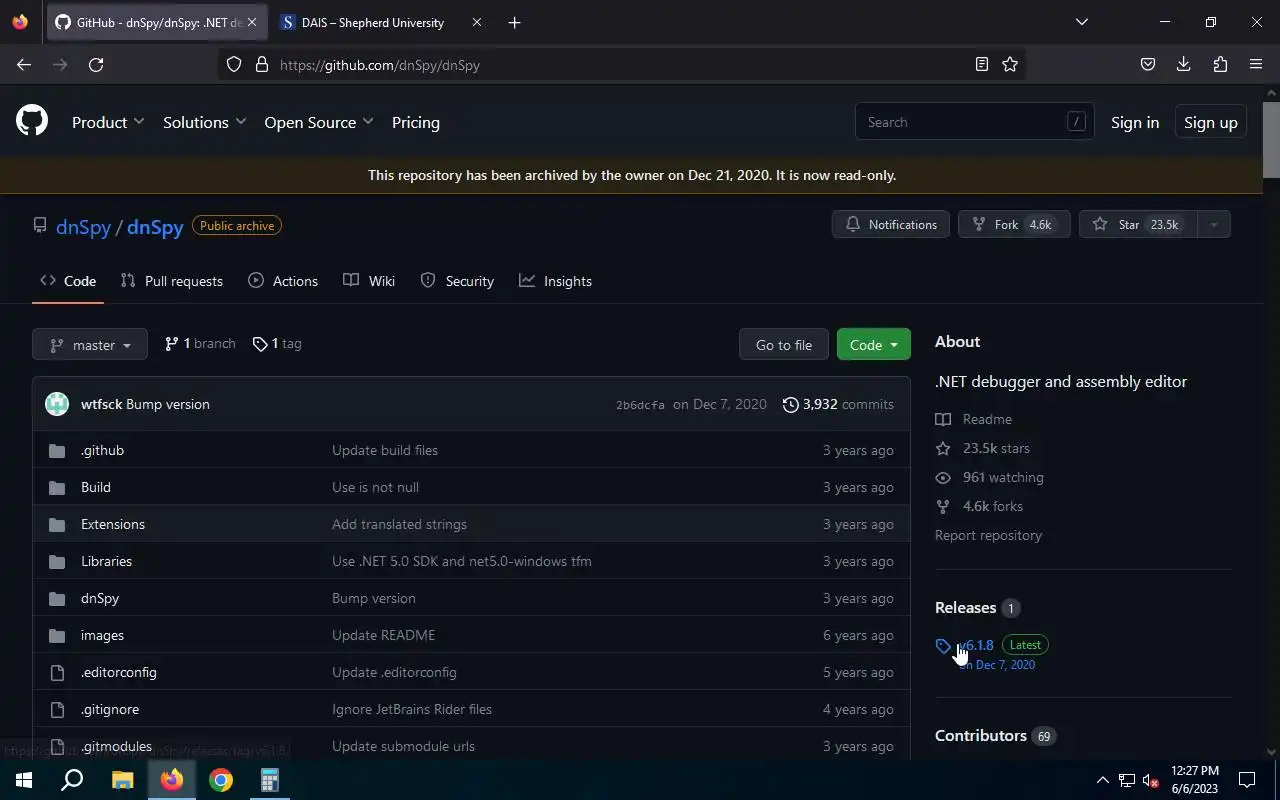Focus the GitHub Search field
Screen dimensions: 1280x800
(x=974, y=122)
